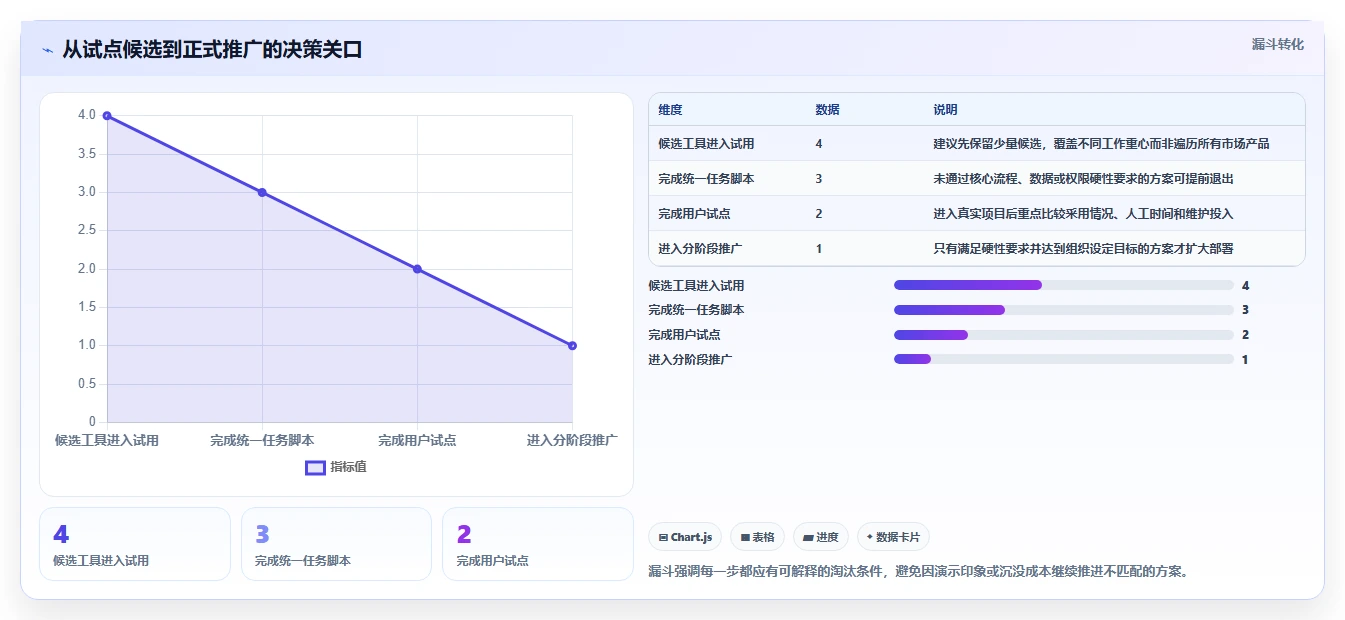Click the chart data point for 候选工具进入试用
This screenshot has height=620, width=1345.
pos(107,116)
